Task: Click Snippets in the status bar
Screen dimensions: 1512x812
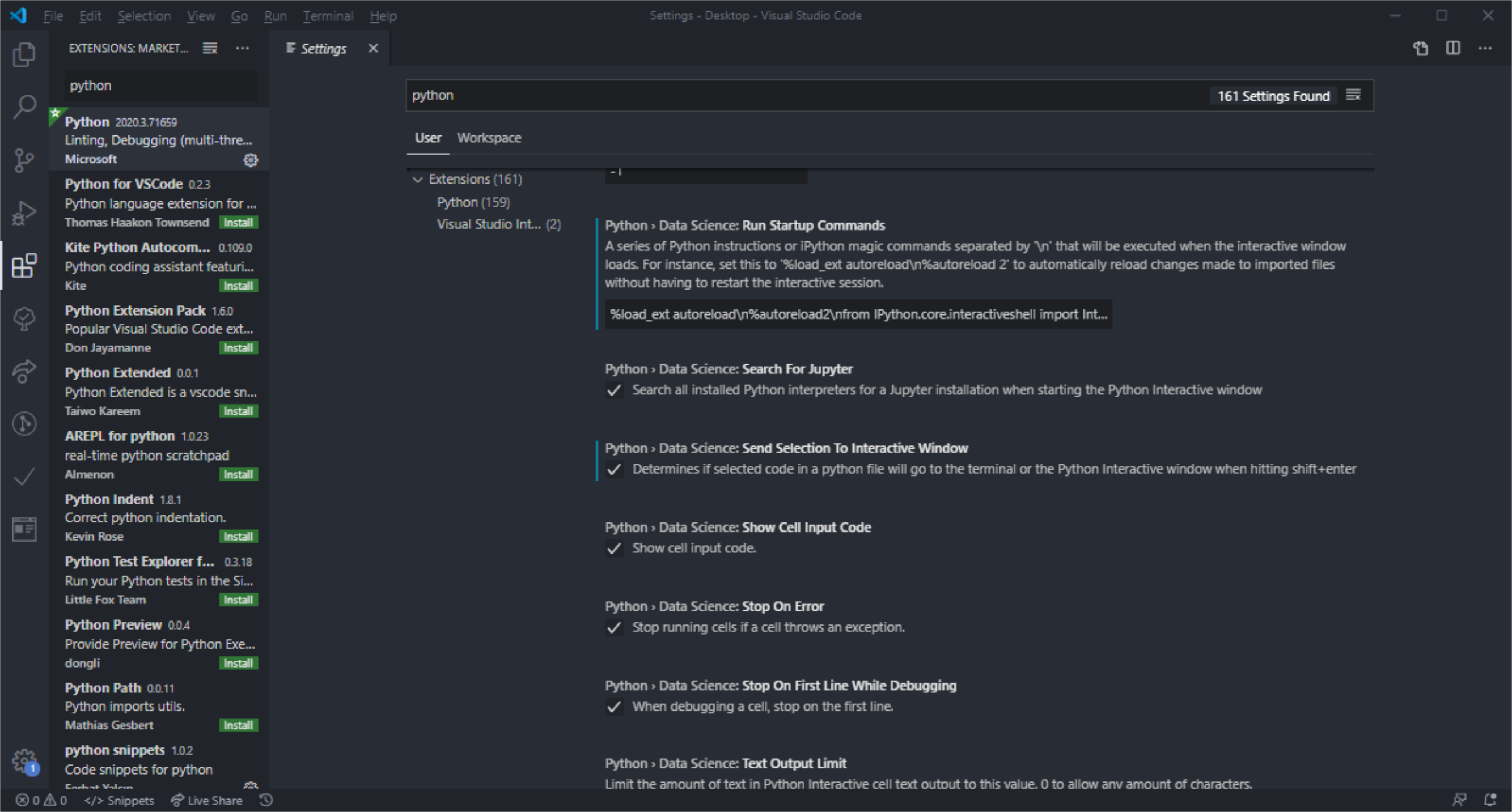Action: (119, 800)
